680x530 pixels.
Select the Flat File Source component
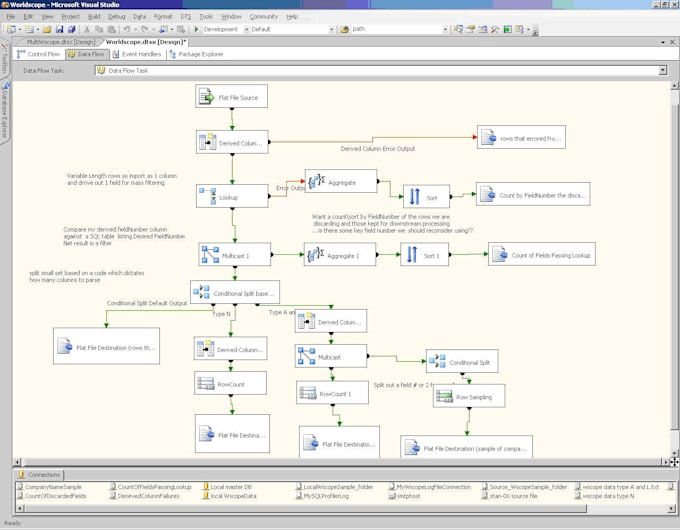coord(232,97)
